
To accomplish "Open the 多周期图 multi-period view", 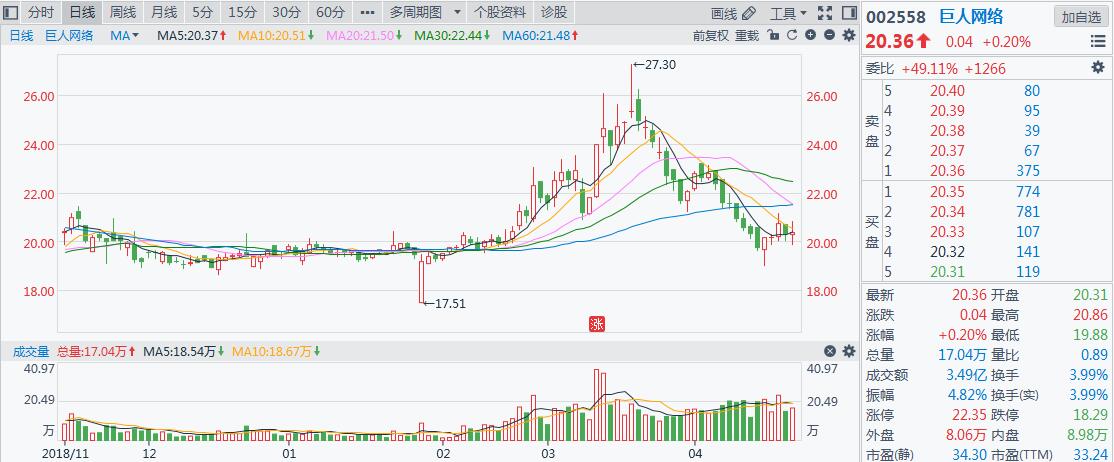I will (416, 12).
